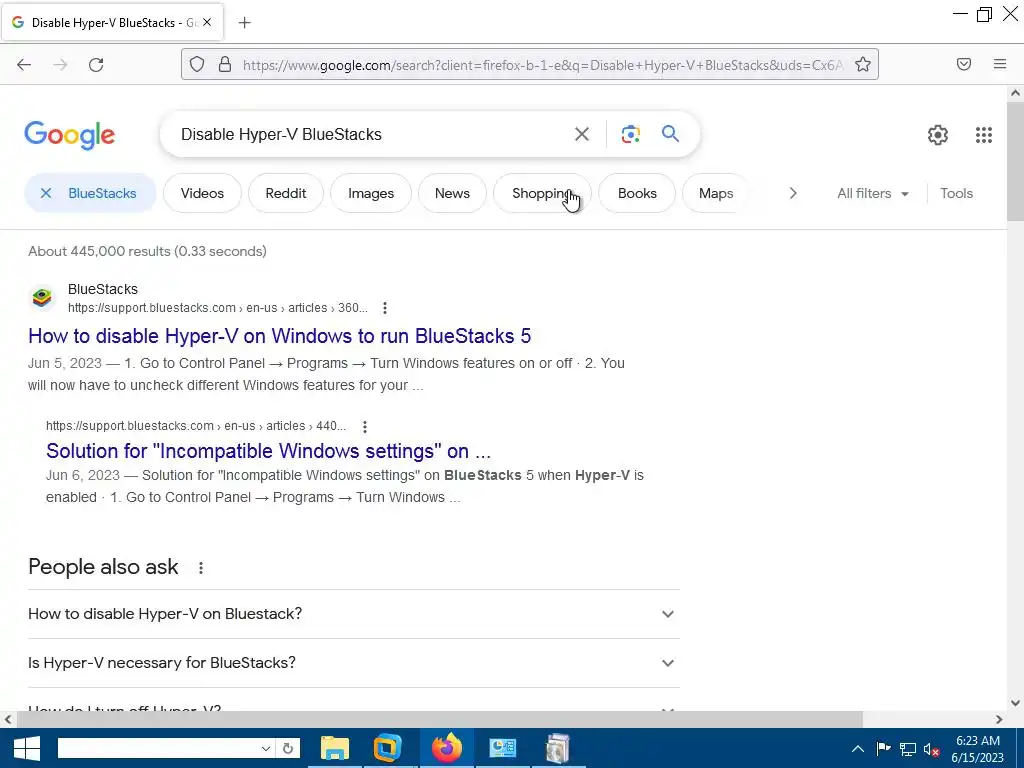Image resolution: width=1024 pixels, height=768 pixels.
Task: Click the Google logo
Action: pyautogui.click(x=70, y=135)
